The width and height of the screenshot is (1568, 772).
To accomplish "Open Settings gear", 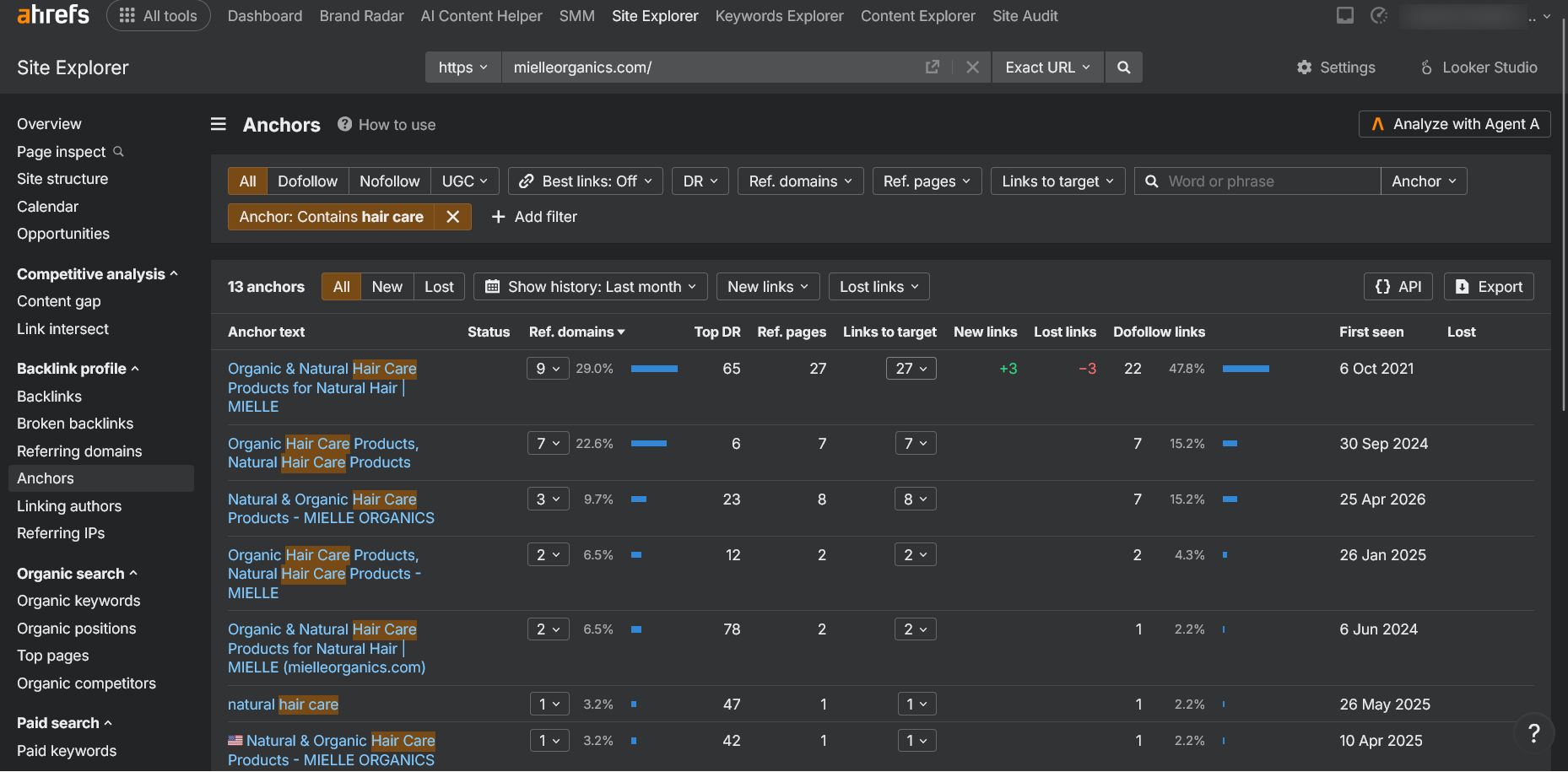I will coord(1336,67).
